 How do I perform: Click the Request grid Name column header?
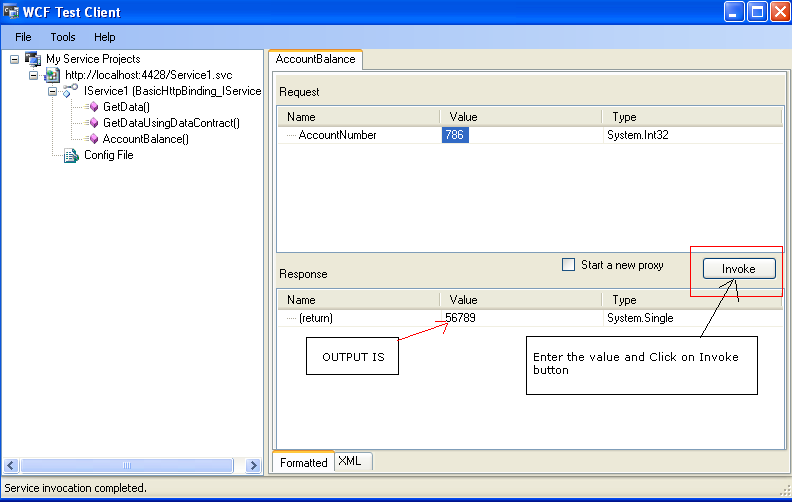pos(359,117)
